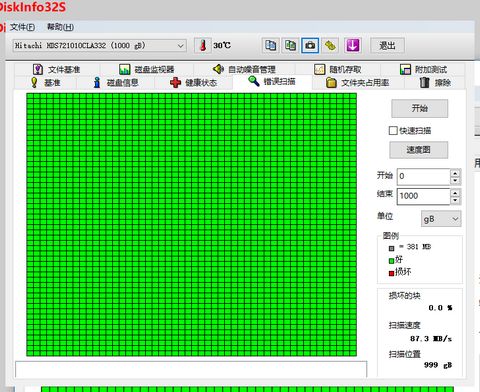
Task: Click the 损坏的块 label
Action: click(404, 295)
